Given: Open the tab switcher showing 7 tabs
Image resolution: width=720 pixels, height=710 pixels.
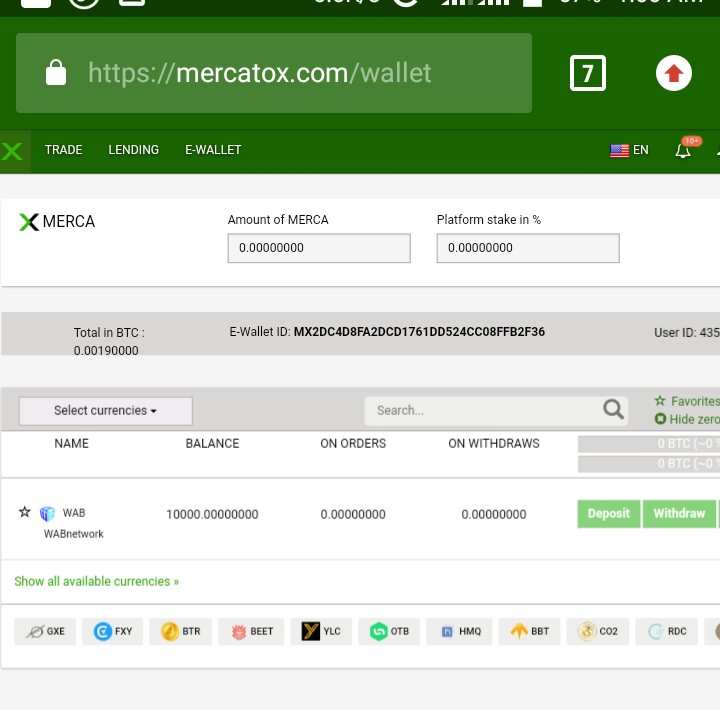Looking at the screenshot, I should click(588, 73).
